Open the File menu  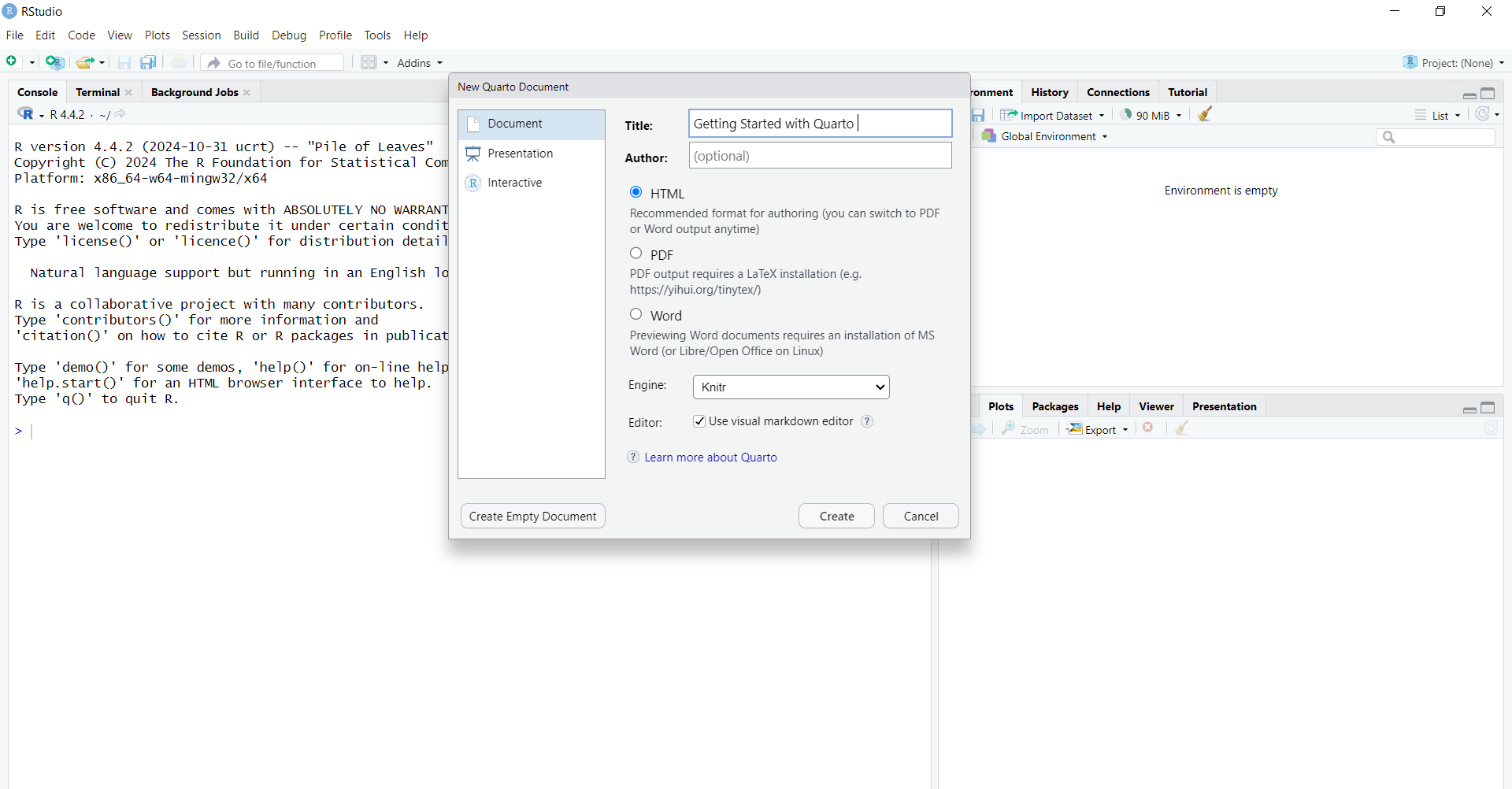[14, 35]
